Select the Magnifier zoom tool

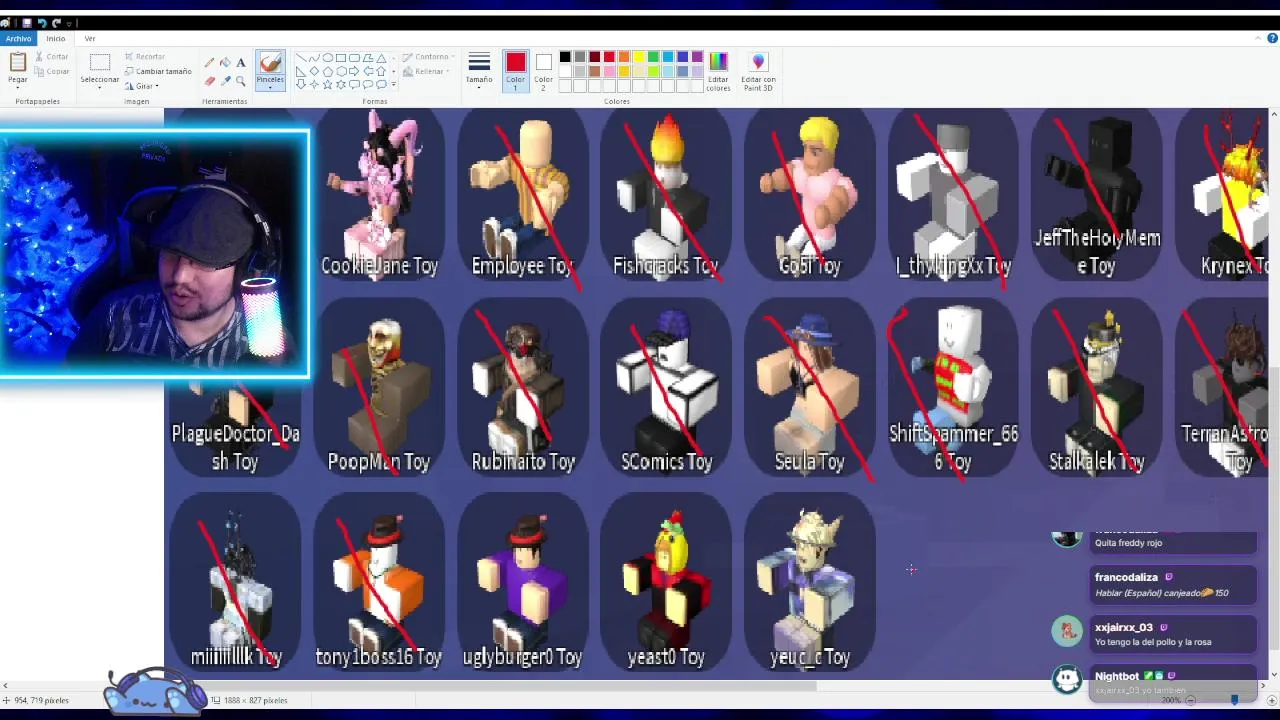(x=241, y=81)
